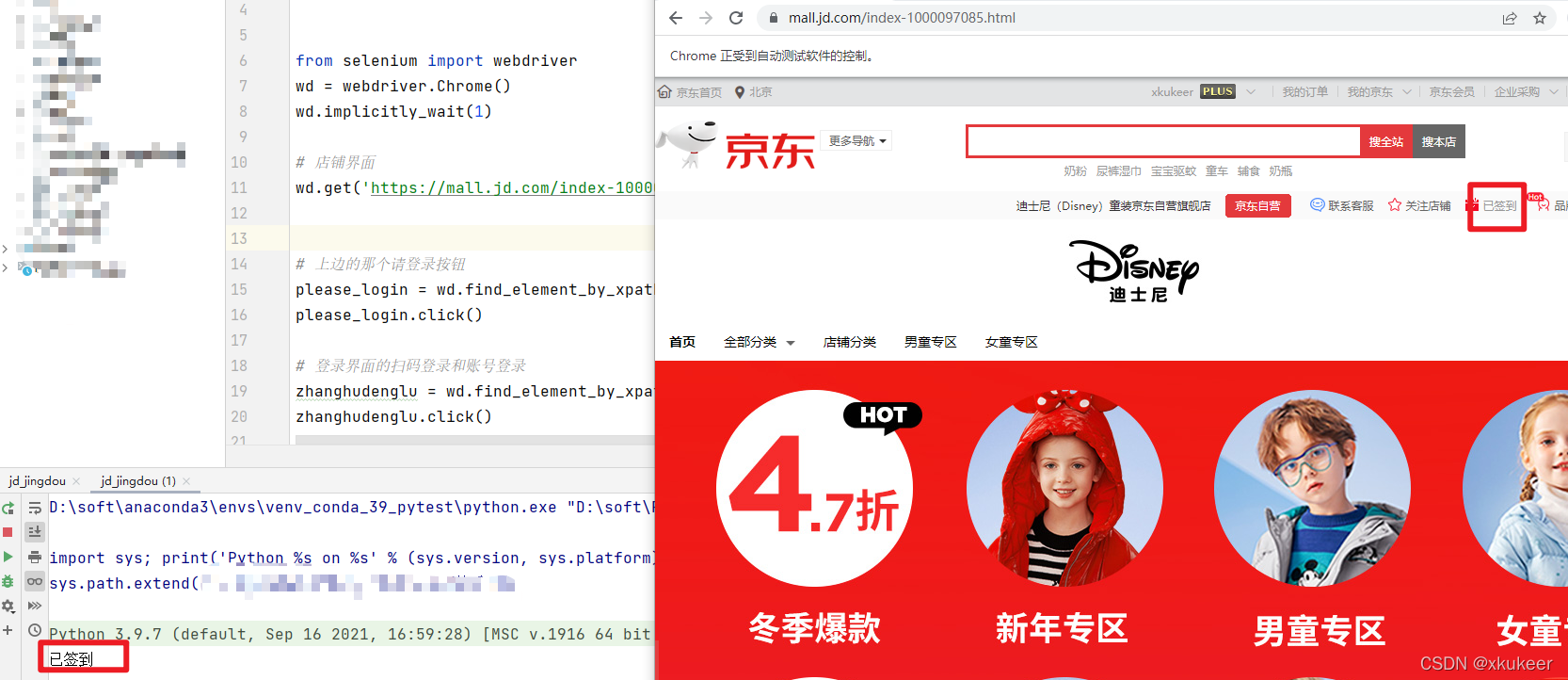Toggle the Show Variables glasses icon
The image size is (1568, 680).
pos(35,581)
